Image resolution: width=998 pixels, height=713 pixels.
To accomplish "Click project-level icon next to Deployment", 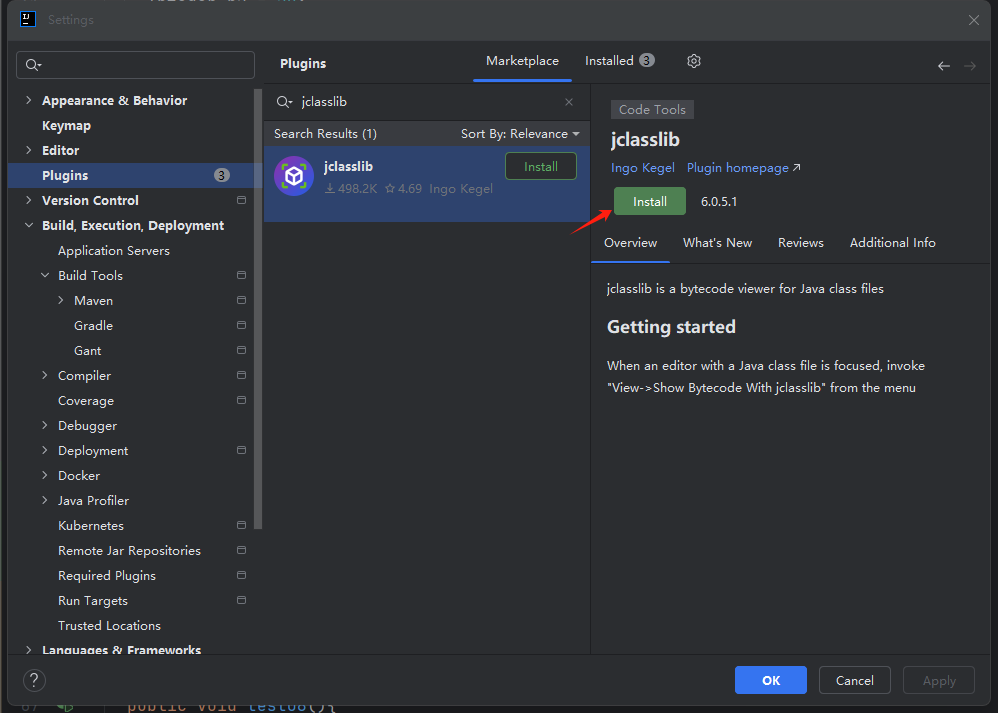I will click(241, 450).
